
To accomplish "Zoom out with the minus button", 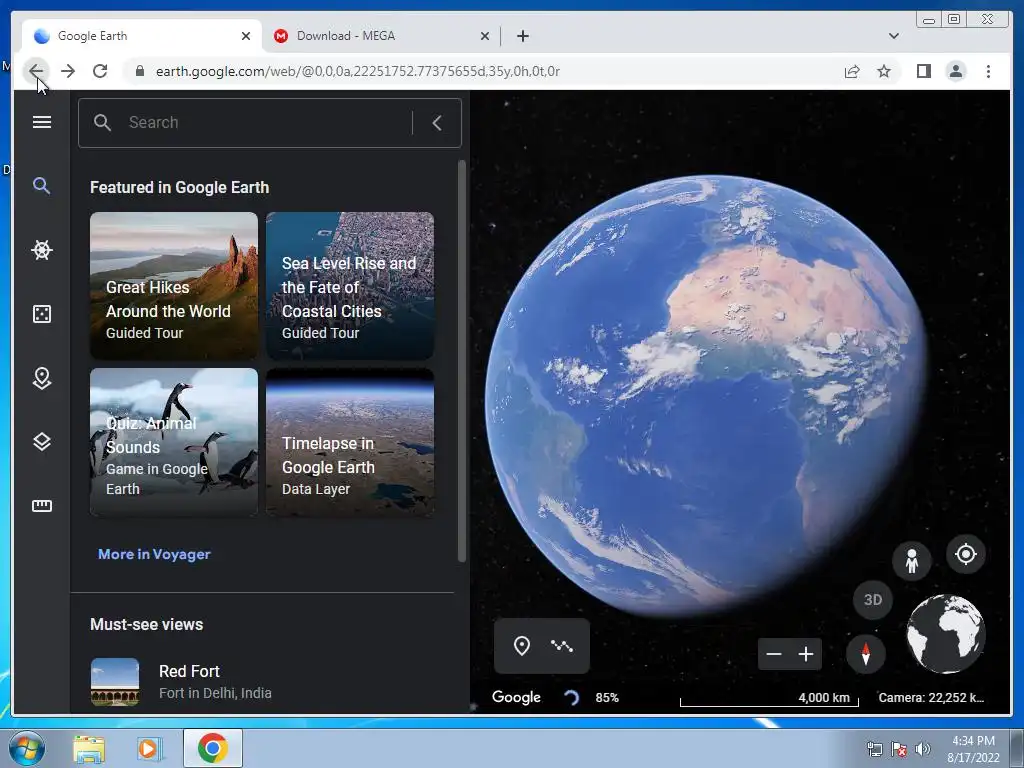I will [x=774, y=654].
